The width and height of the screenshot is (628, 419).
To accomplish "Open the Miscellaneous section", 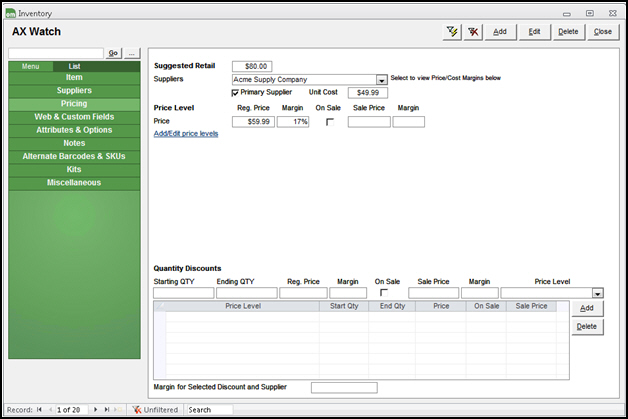I will [74, 183].
